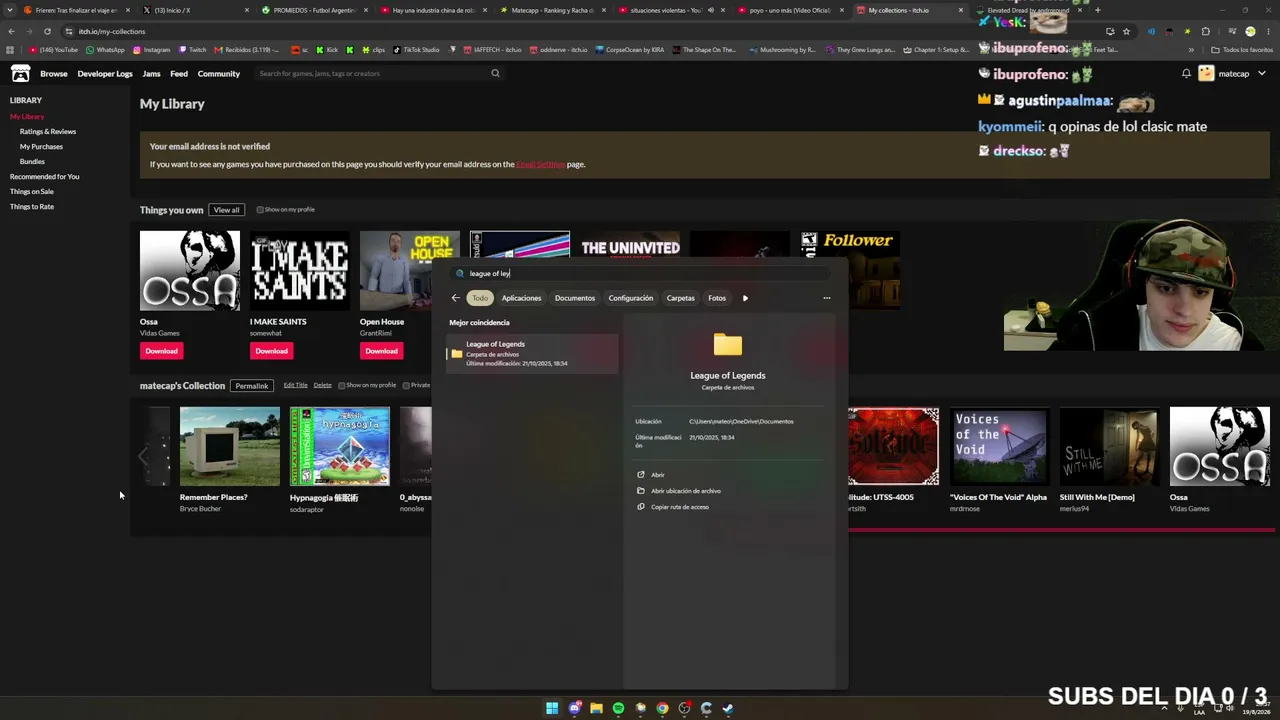Click Edit Title link for collection
This screenshot has width=1280, height=720.
pyautogui.click(x=295, y=385)
